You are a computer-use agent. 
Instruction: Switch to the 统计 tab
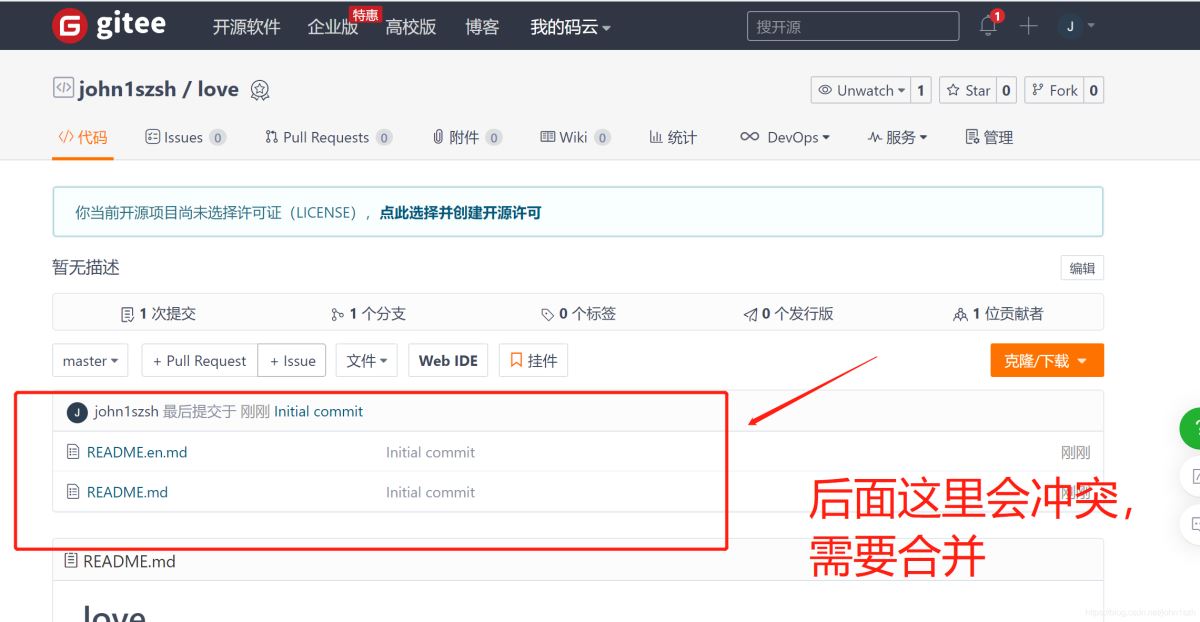coord(673,137)
